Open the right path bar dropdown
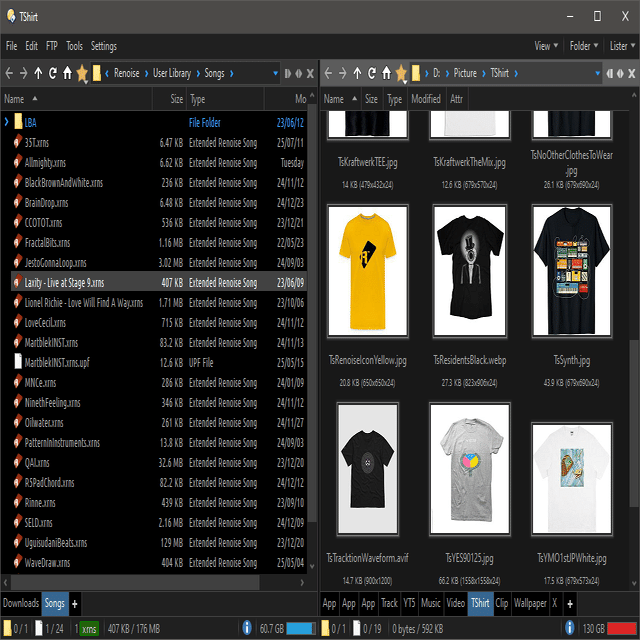 598,73
